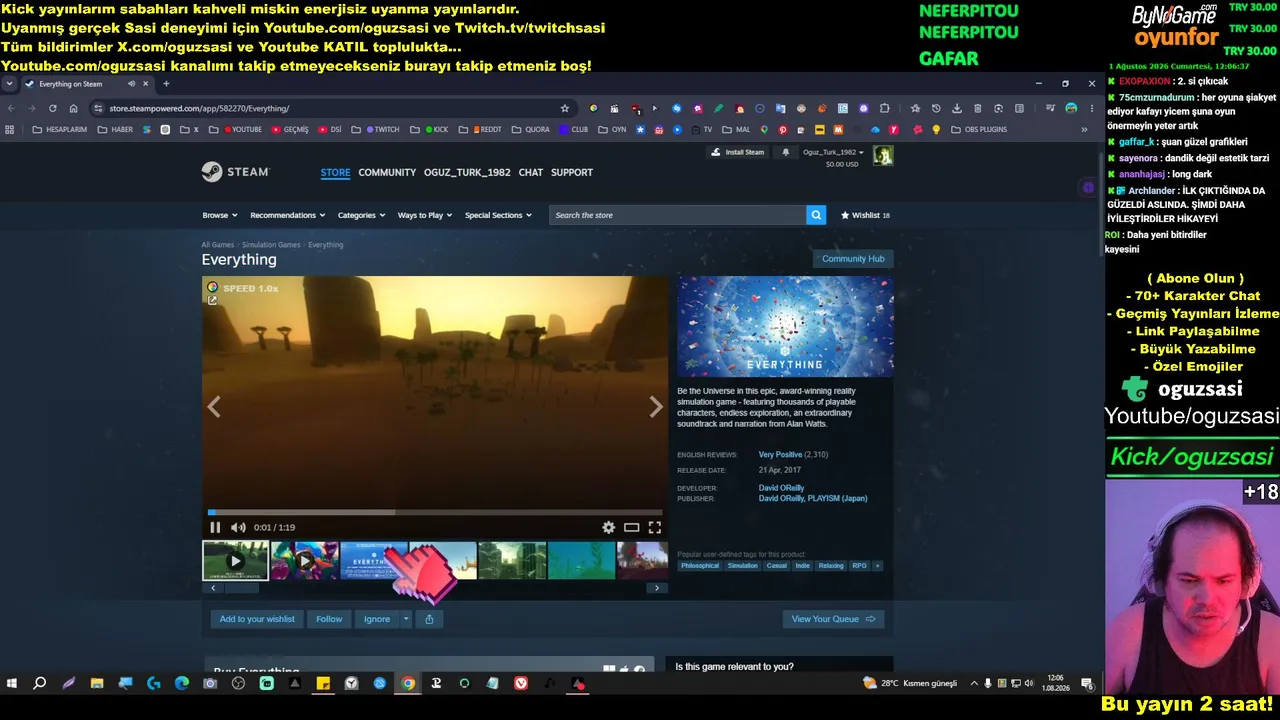Expand the Ways to Play menu
The width and height of the screenshot is (1280, 720).
click(x=425, y=215)
